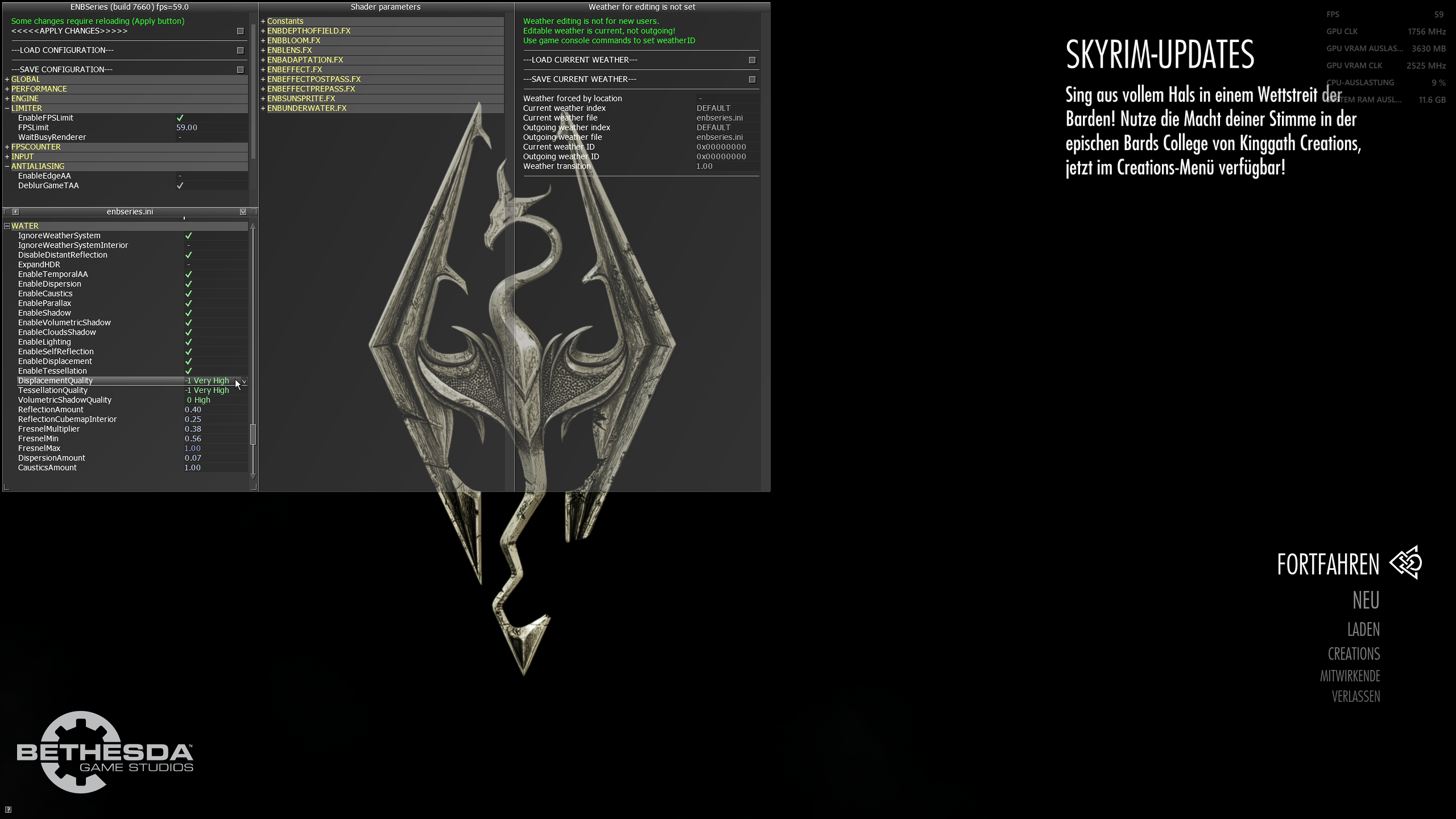Uncheck EnableCaustics in WATER section
The image size is (1456, 819).
pyautogui.click(x=188, y=293)
